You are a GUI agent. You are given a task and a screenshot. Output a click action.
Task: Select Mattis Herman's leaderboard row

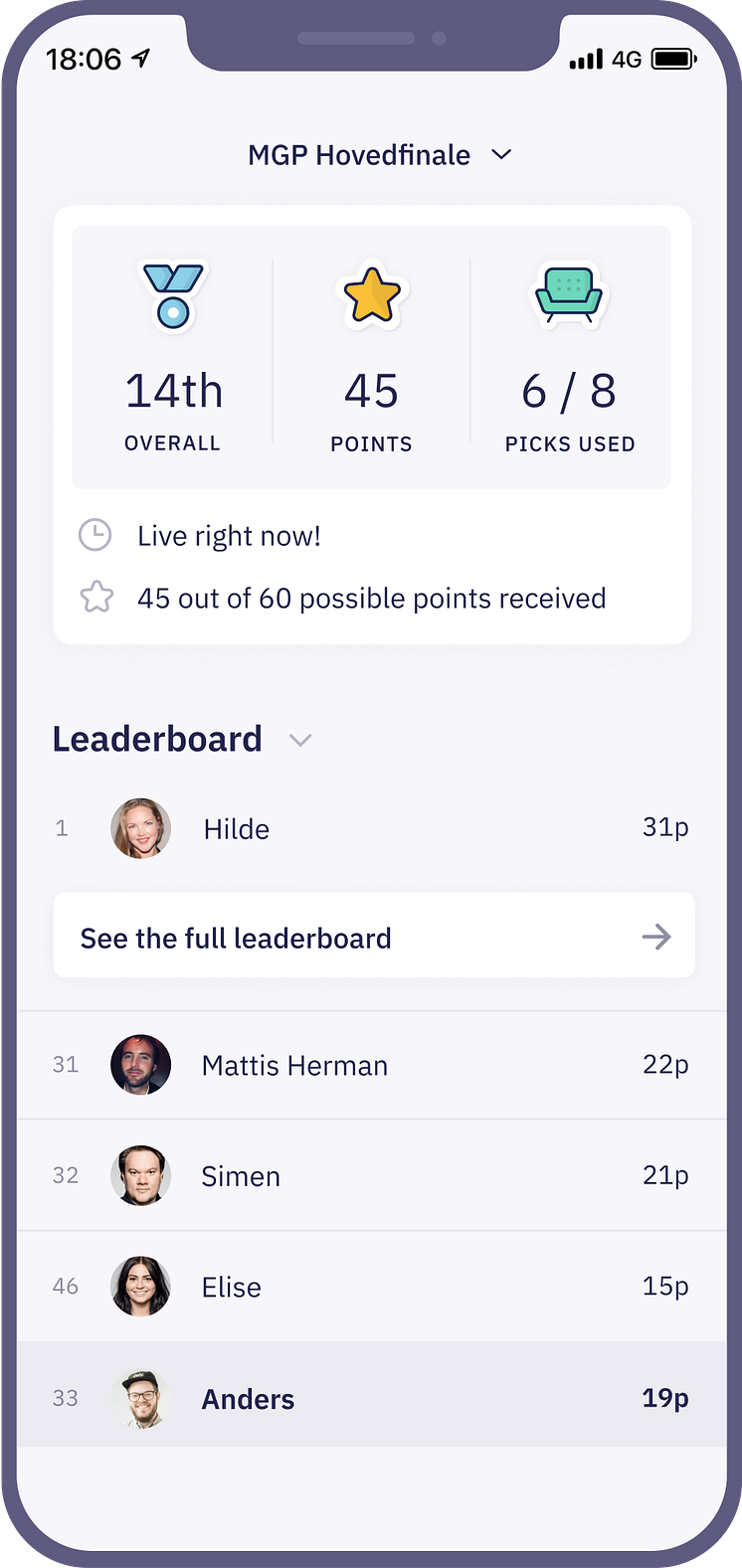click(371, 1065)
